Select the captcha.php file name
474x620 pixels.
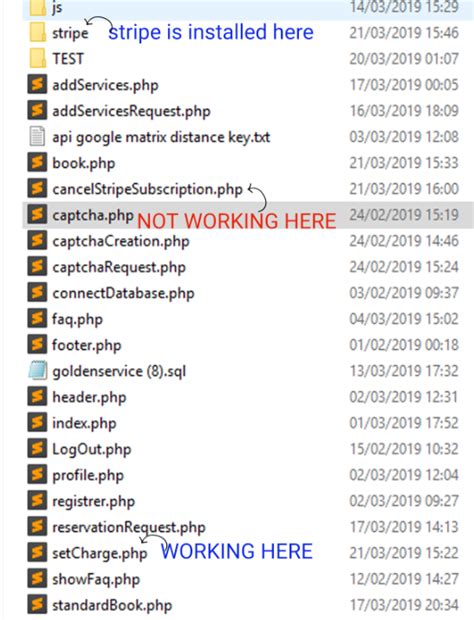(x=93, y=215)
